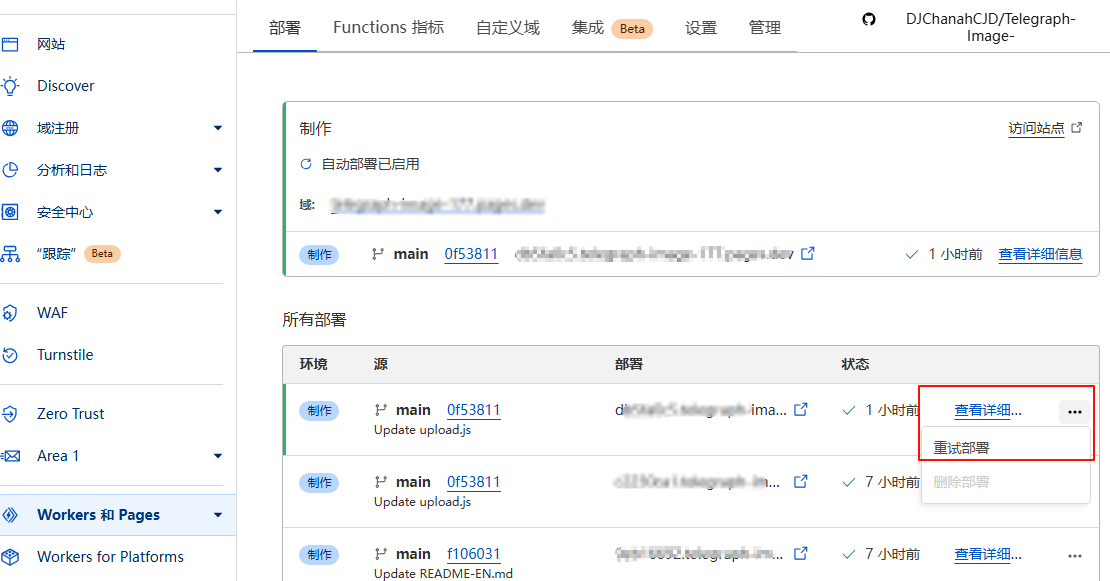Click the Discover lightbulb icon
The height and width of the screenshot is (581, 1110).
10,86
